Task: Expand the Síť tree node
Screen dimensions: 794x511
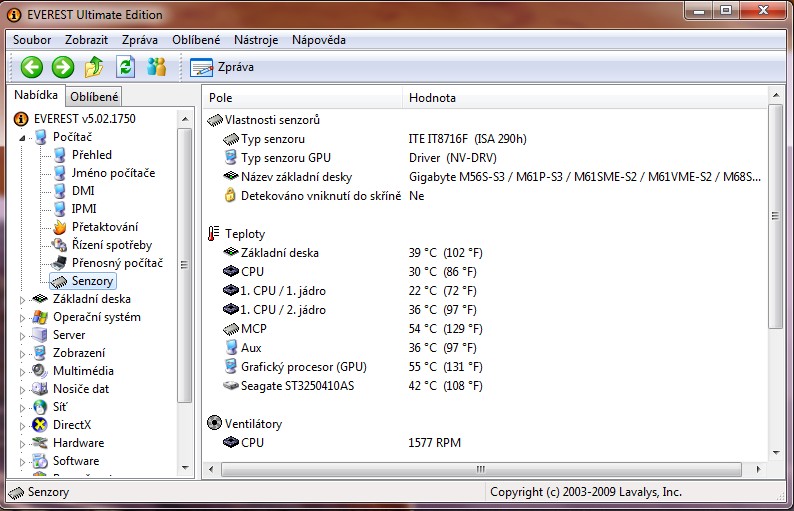Action: coord(22,408)
